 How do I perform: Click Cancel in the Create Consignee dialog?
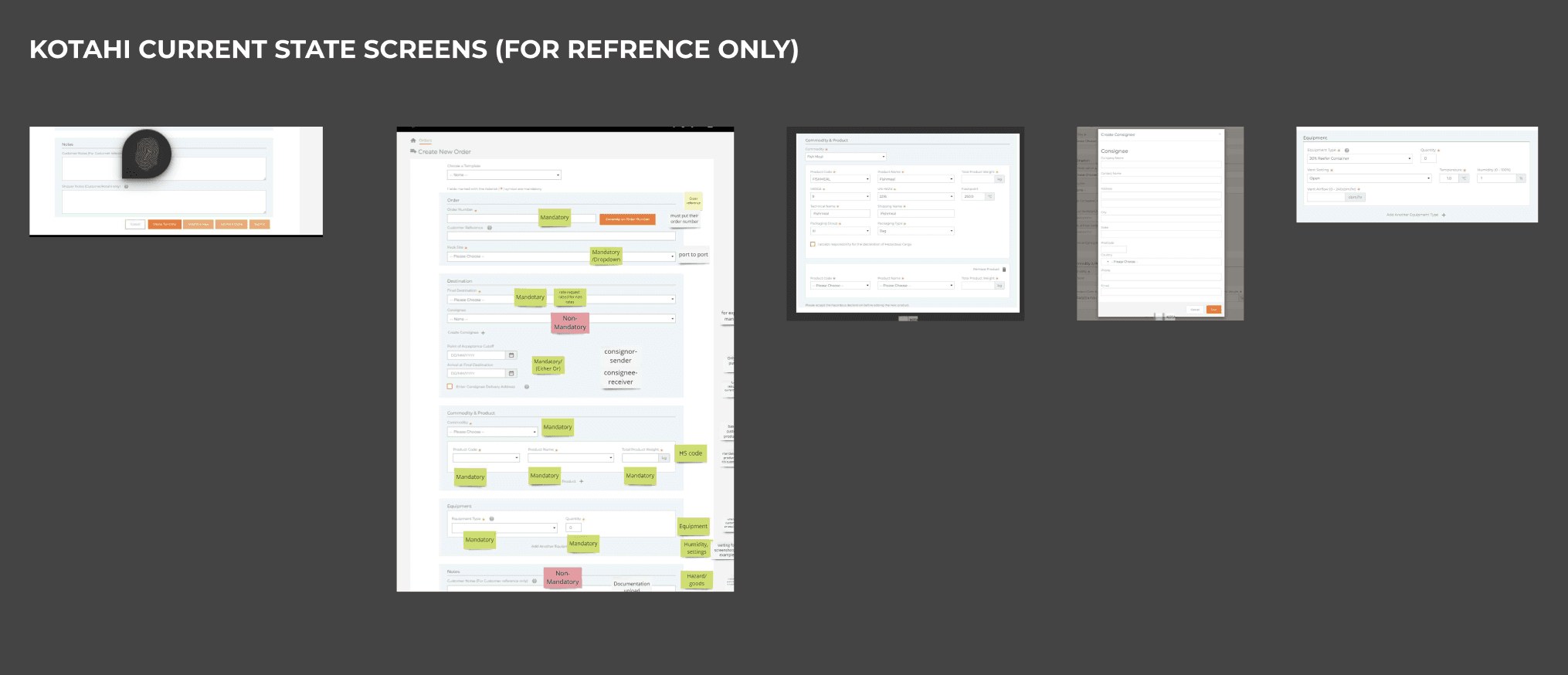coord(1195,310)
